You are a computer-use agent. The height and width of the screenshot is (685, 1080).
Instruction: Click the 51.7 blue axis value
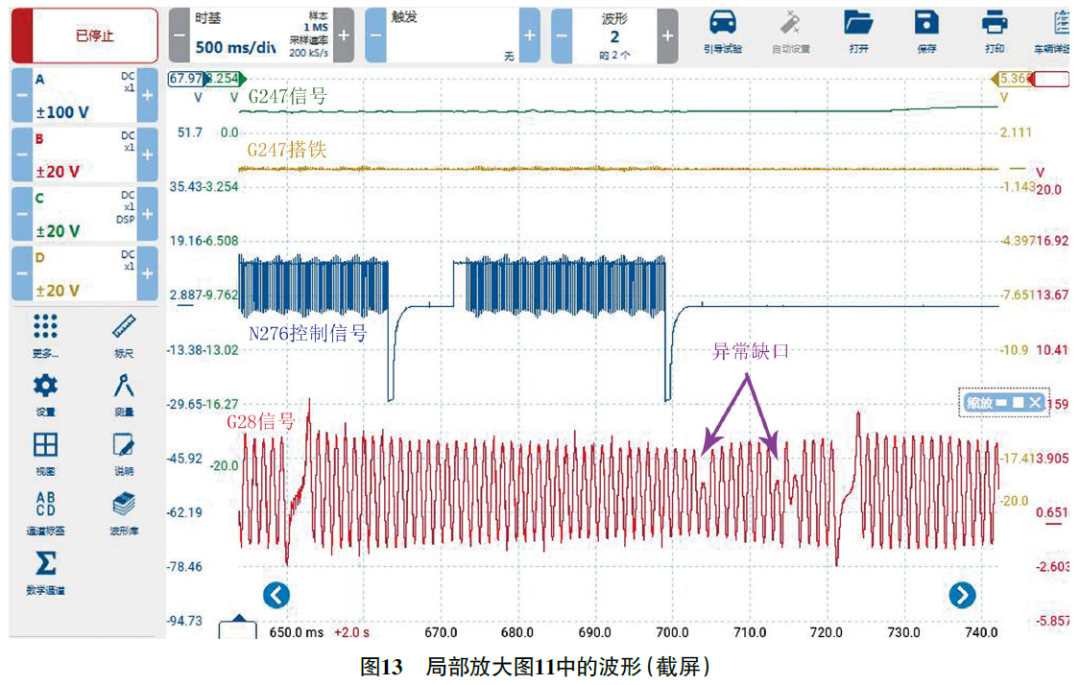pyautogui.click(x=189, y=132)
